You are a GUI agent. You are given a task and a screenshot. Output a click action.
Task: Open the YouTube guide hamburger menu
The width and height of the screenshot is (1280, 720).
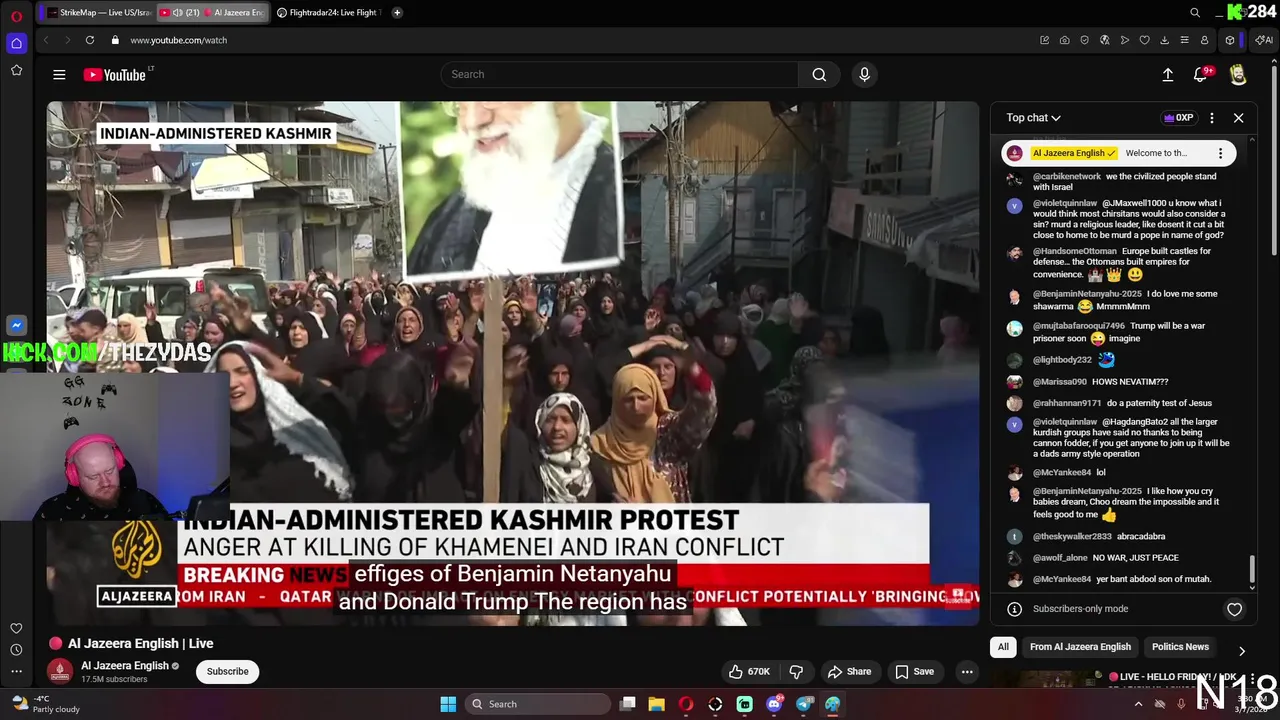pyautogui.click(x=59, y=74)
